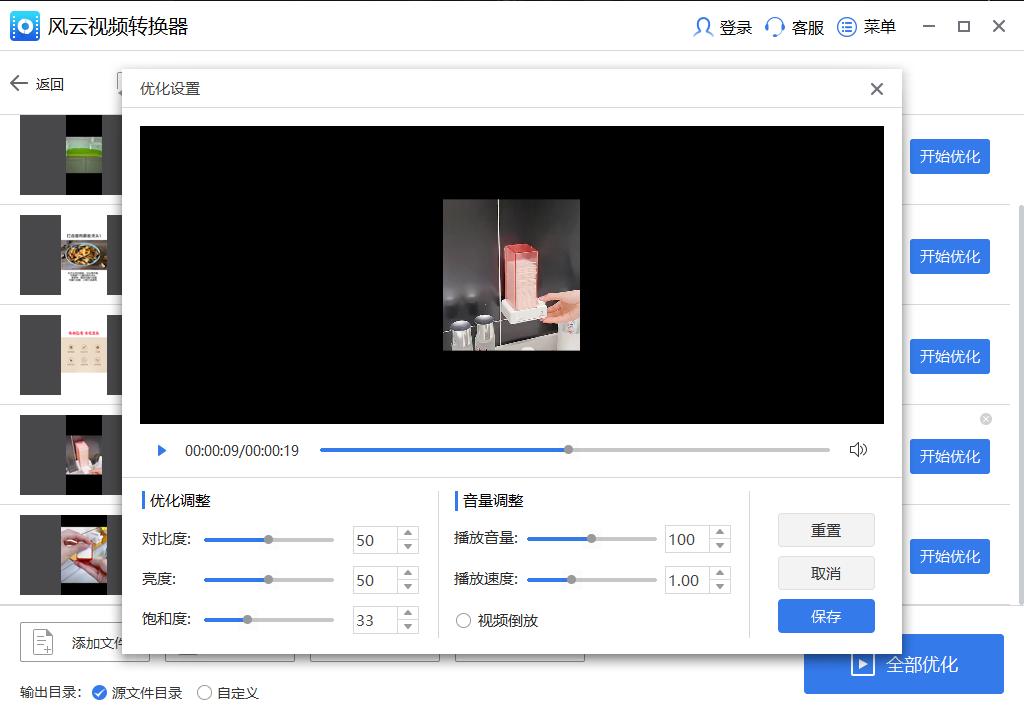Save settings with the 保存 button
This screenshot has height=721, width=1024.
click(x=825, y=616)
